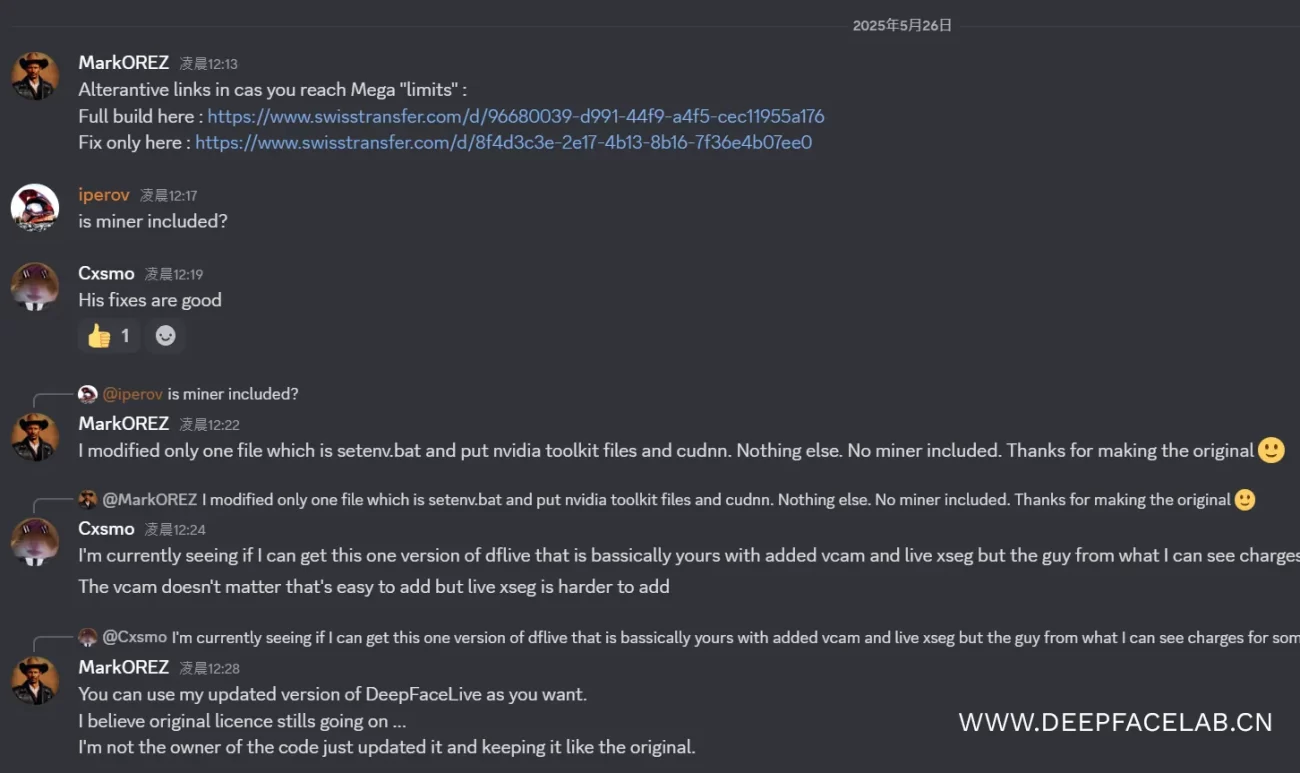Click Cxsmo's hamster avatar at 12:19
This screenshot has width=1300, height=773.
[x=35, y=287]
